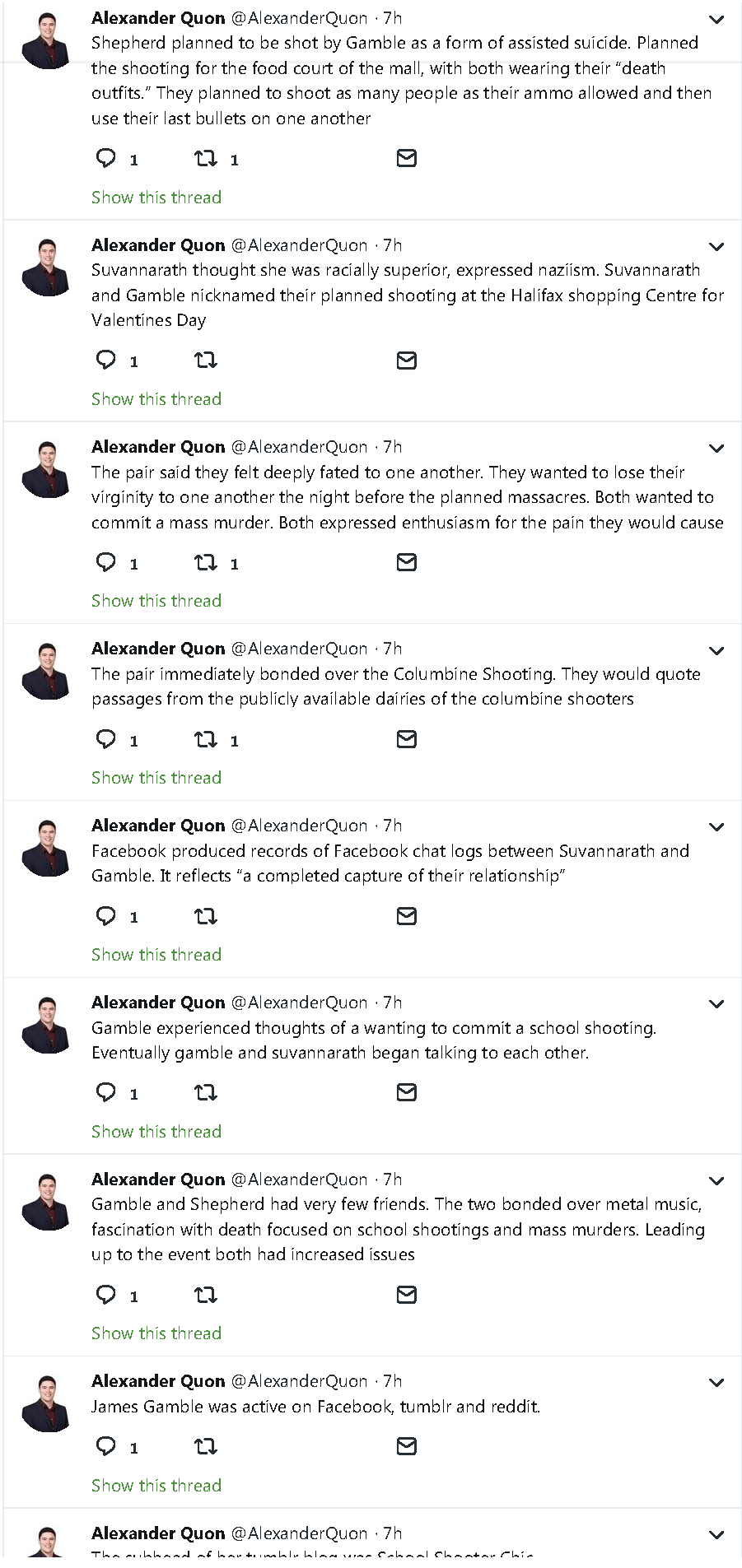
Task: Show this thread under the metal music tweet
Action: pyautogui.click(x=156, y=1333)
